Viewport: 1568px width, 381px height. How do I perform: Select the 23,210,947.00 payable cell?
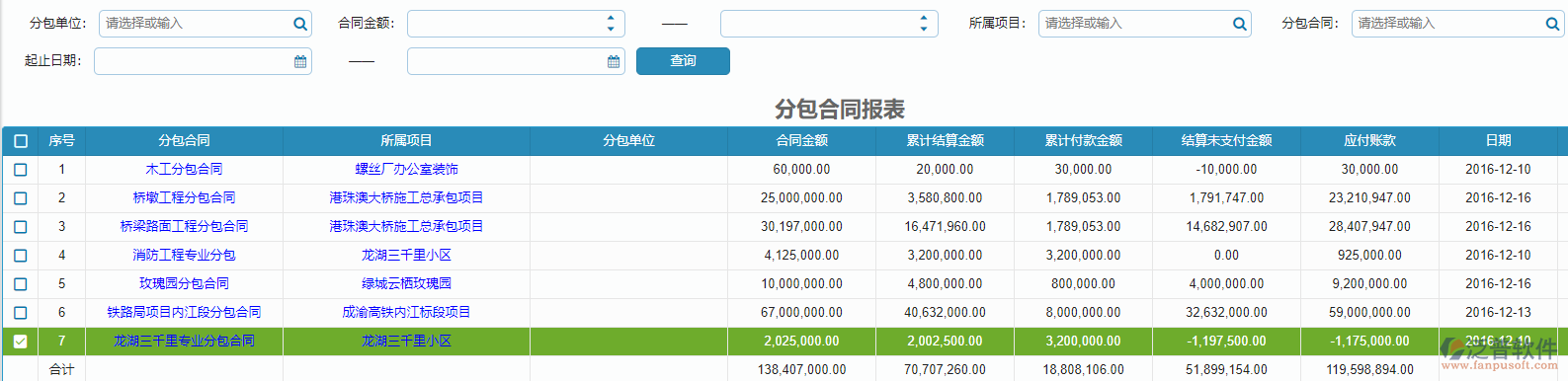(1370, 198)
